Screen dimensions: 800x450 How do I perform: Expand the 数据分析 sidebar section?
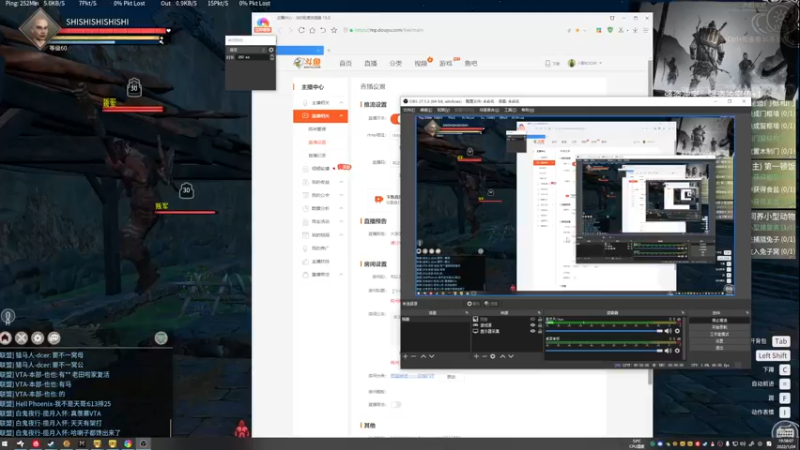(341, 208)
